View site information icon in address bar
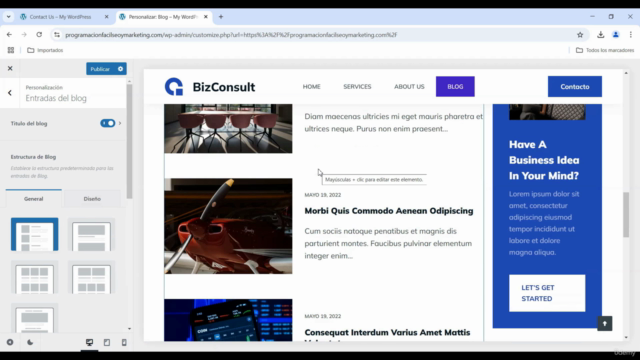 tap(57, 35)
